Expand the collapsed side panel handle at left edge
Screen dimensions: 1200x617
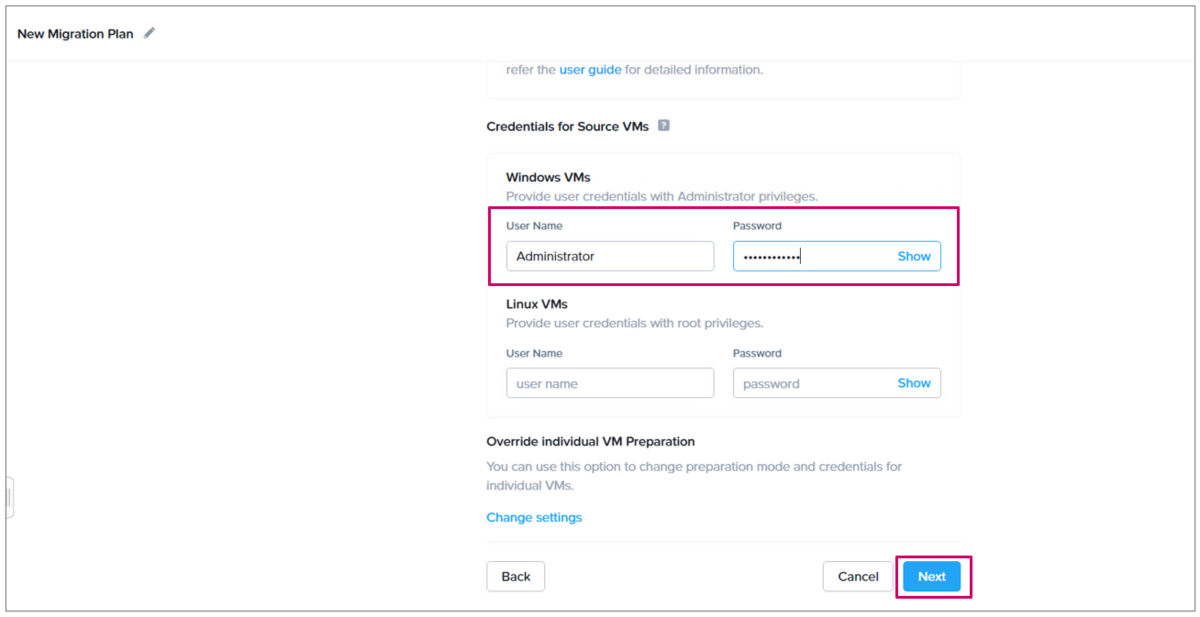pos(9,497)
